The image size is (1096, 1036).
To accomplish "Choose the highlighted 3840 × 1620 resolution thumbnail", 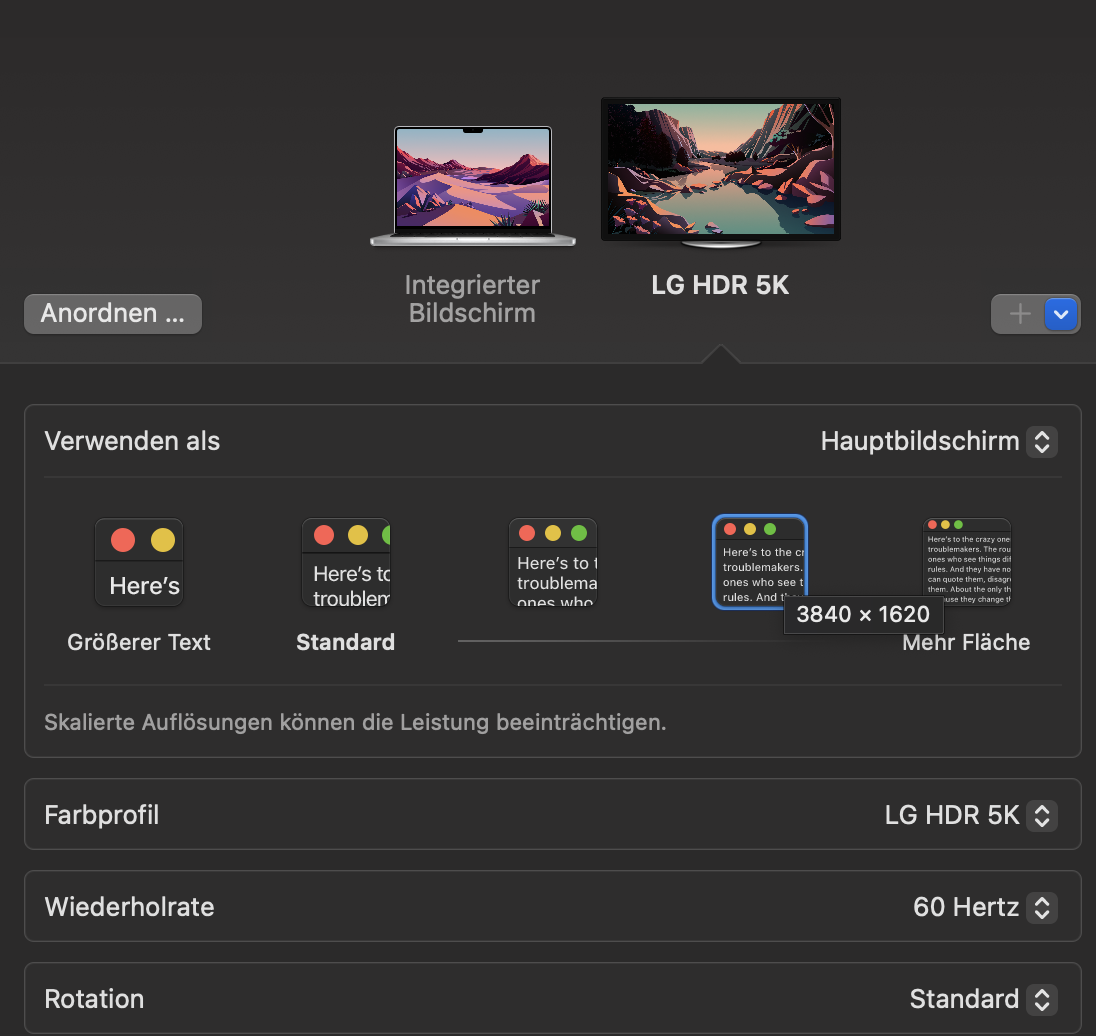I will [760, 562].
